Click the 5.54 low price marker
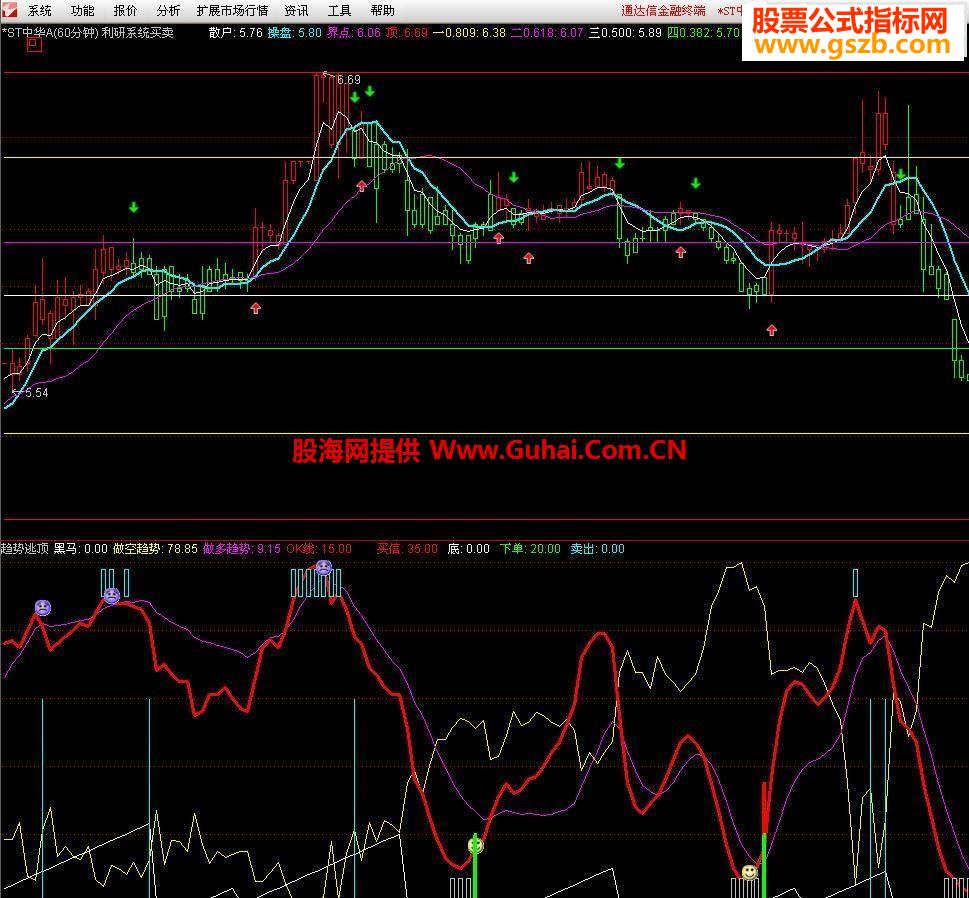 36,392
